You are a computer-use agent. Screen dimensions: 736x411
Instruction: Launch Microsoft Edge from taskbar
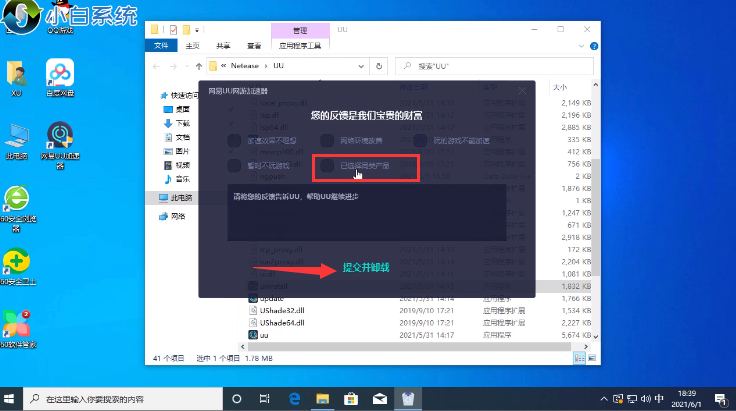click(294, 399)
